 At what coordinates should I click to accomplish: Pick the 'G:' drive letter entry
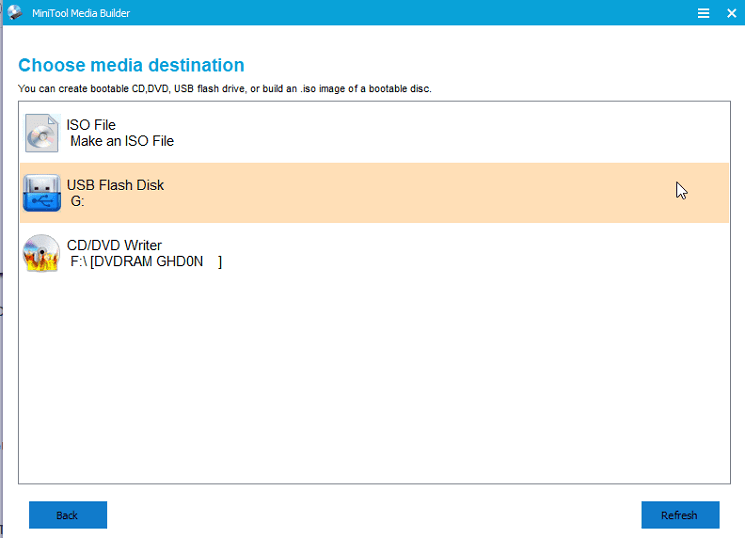click(77, 201)
